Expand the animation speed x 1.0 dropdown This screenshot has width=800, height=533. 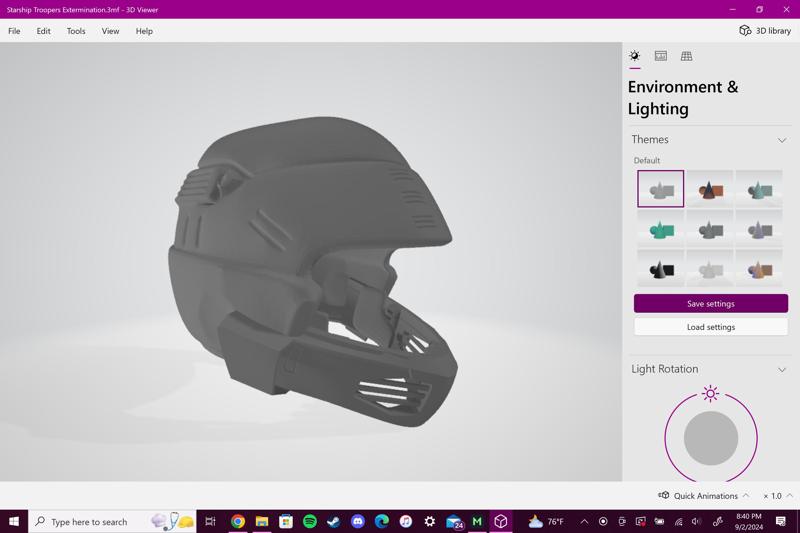click(778, 496)
